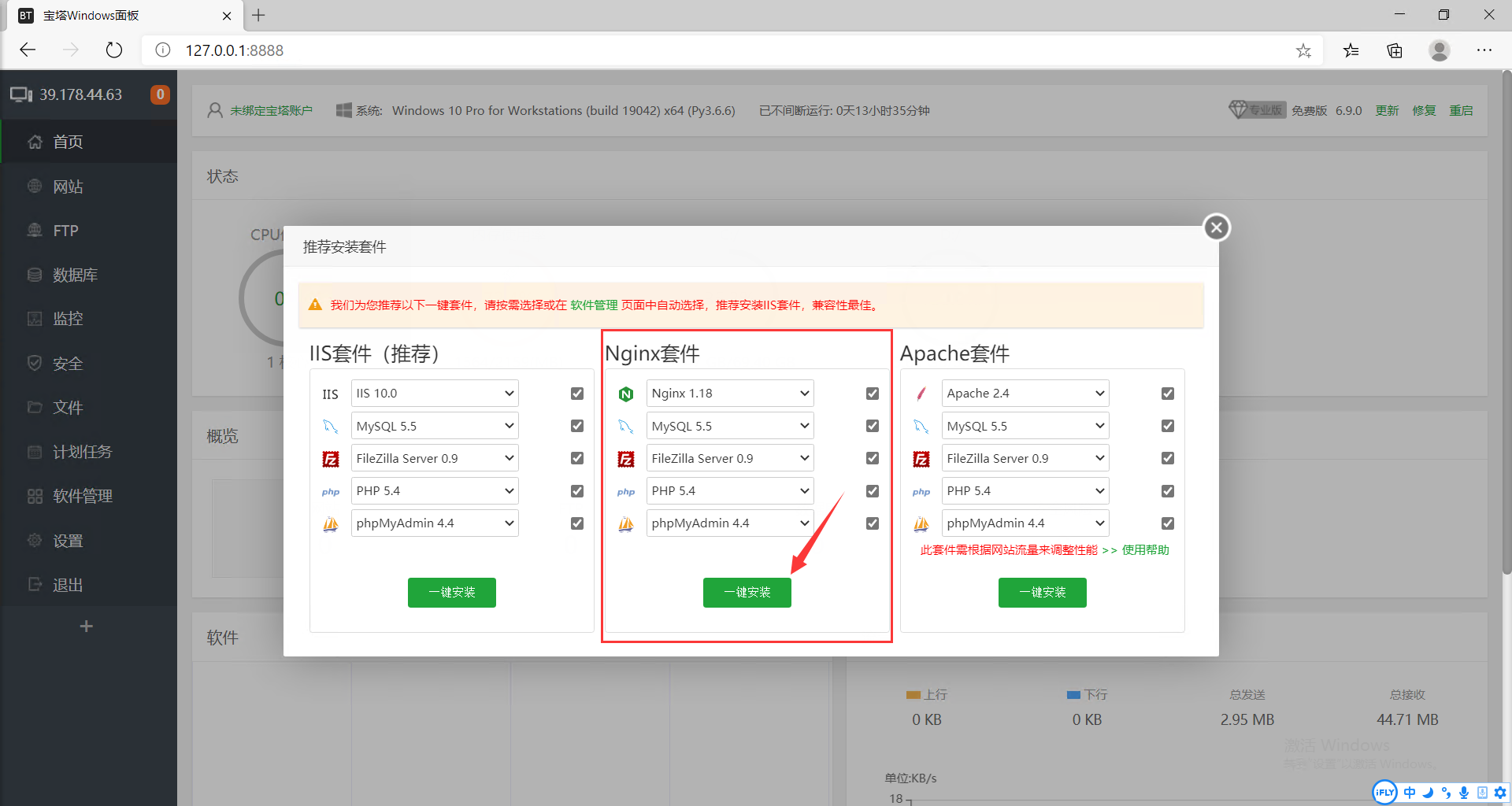Open MySQL 5.5 dropdown in IIS suite
Viewport: 1512px width, 806px height.
435,426
